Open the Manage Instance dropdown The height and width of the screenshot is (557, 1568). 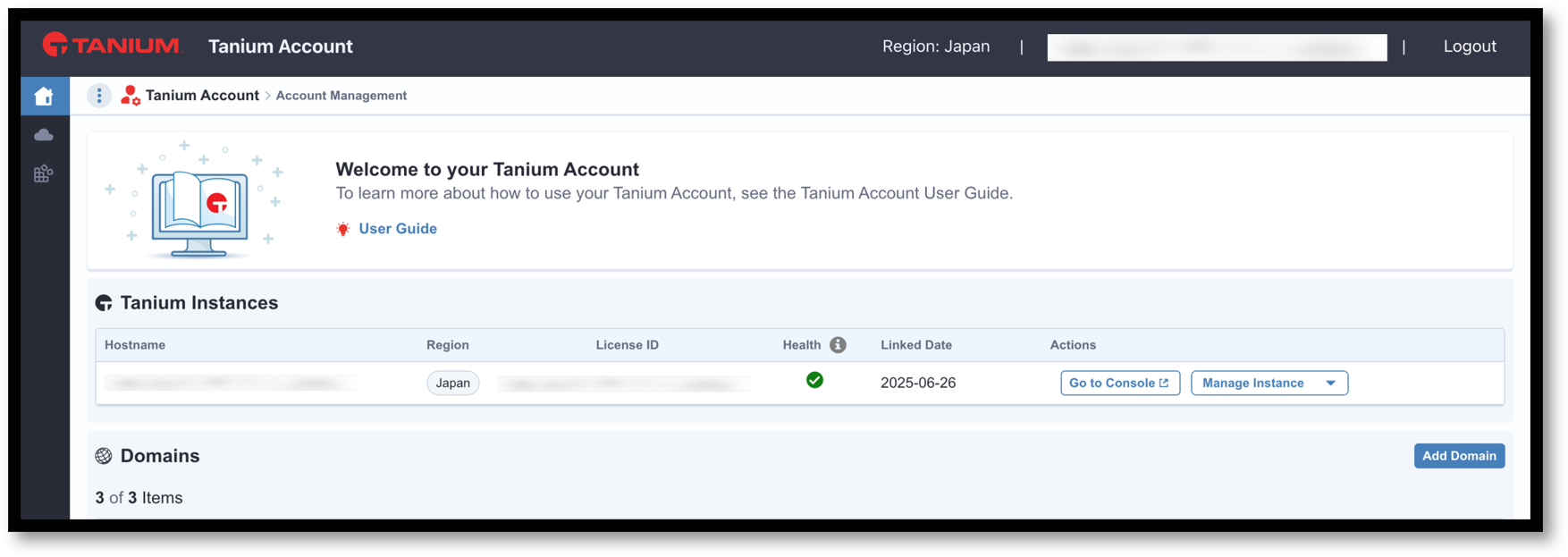point(1269,383)
